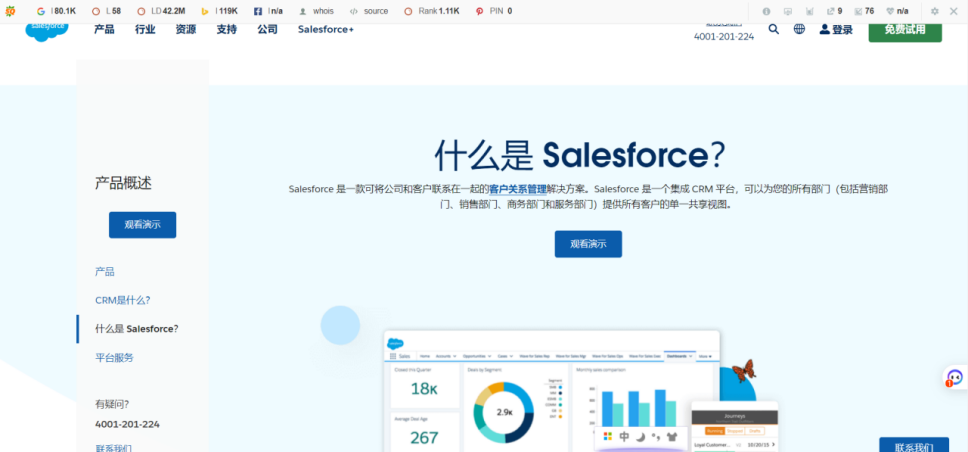Open the Salesforce+ menu item
The image size is (968, 452).
click(326, 29)
